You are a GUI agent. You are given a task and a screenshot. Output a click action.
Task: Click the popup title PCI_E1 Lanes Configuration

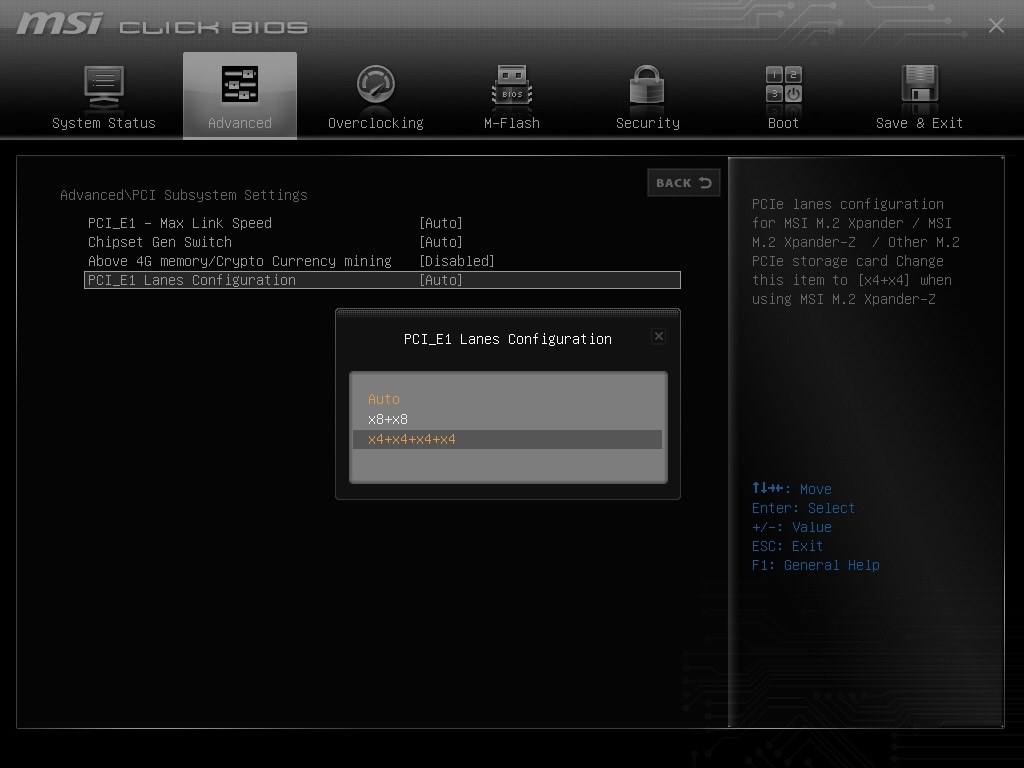(x=508, y=340)
